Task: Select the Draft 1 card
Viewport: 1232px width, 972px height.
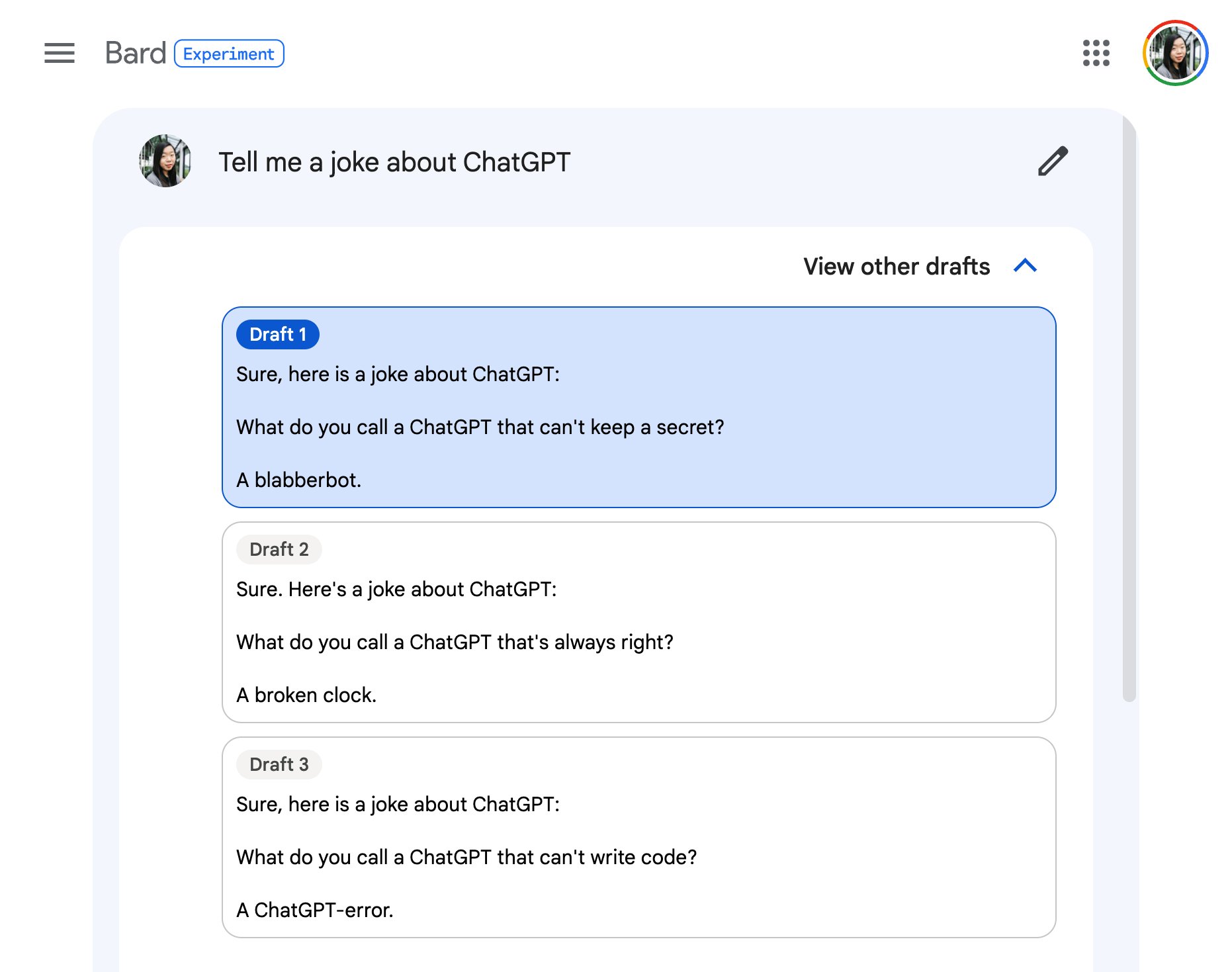Action: coord(638,407)
